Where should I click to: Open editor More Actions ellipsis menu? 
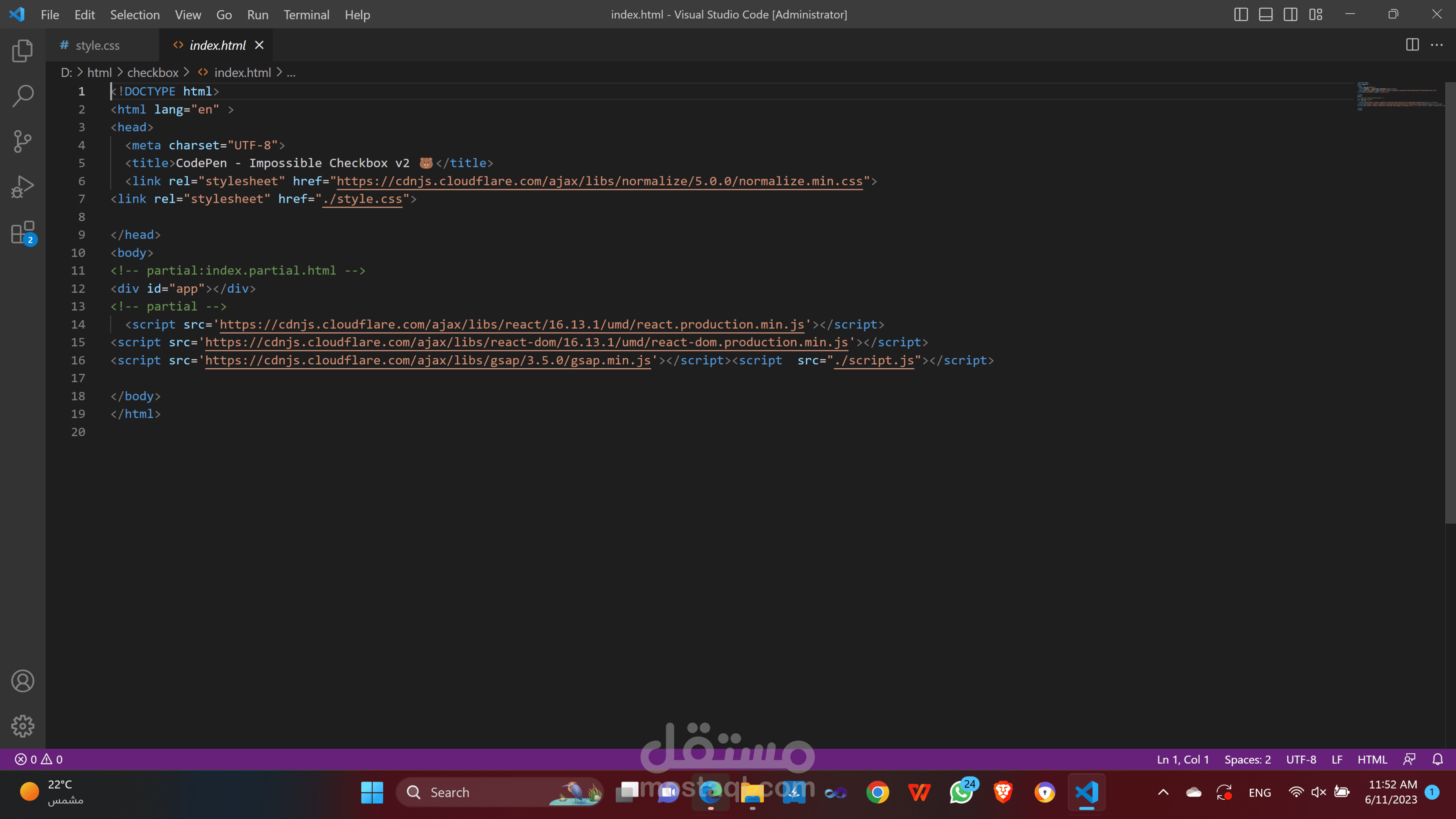pyautogui.click(x=1437, y=45)
